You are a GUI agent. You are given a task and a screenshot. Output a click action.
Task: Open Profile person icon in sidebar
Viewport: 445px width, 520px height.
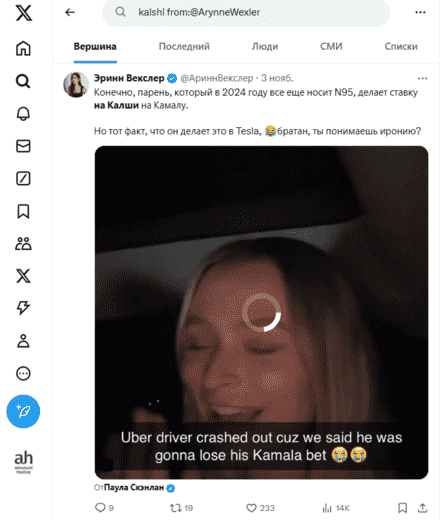tap(23, 341)
